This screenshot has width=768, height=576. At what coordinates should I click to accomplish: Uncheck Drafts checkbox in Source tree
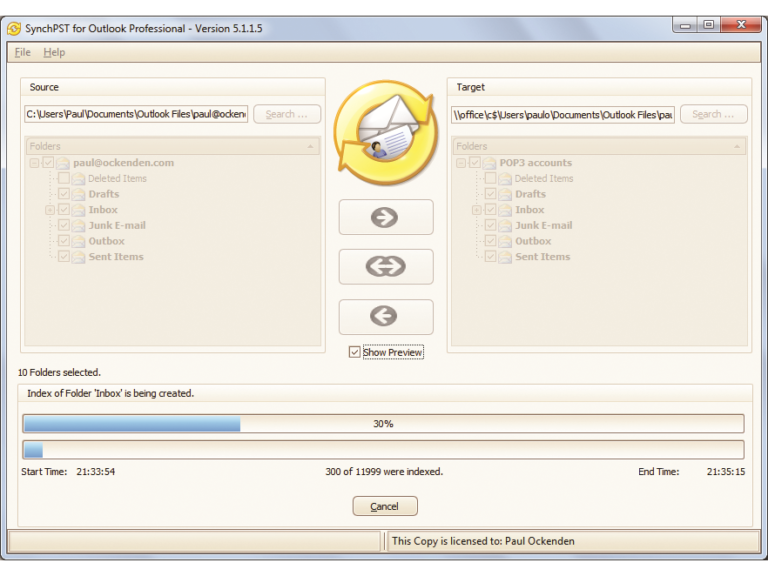pyautogui.click(x=64, y=194)
